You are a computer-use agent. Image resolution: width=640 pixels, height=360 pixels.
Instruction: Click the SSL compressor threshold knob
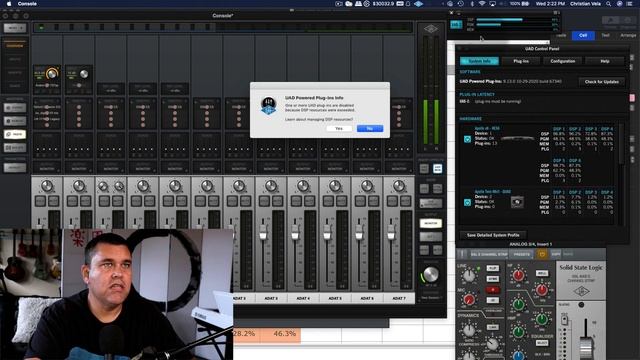pos(492,344)
